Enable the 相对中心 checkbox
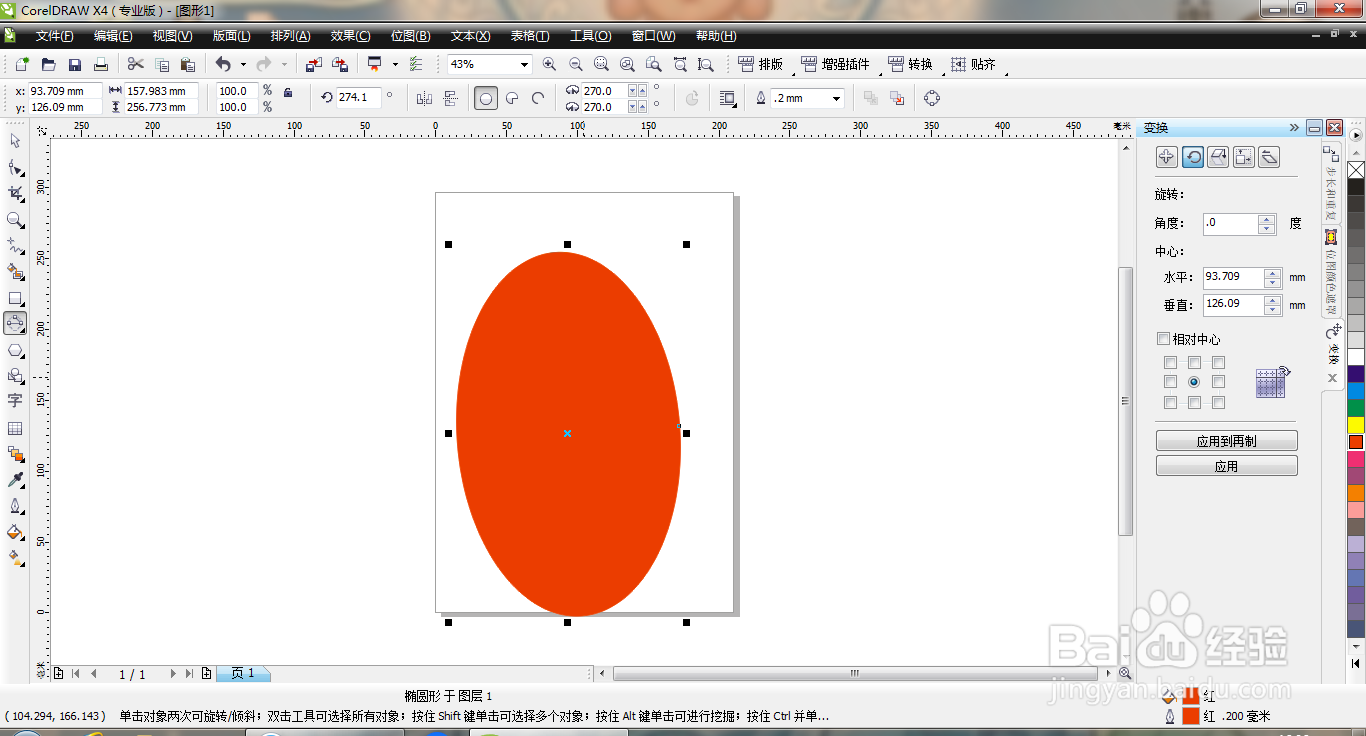The height and width of the screenshot is (736, 1366). pyautogui.click(x=1163, y=339)
